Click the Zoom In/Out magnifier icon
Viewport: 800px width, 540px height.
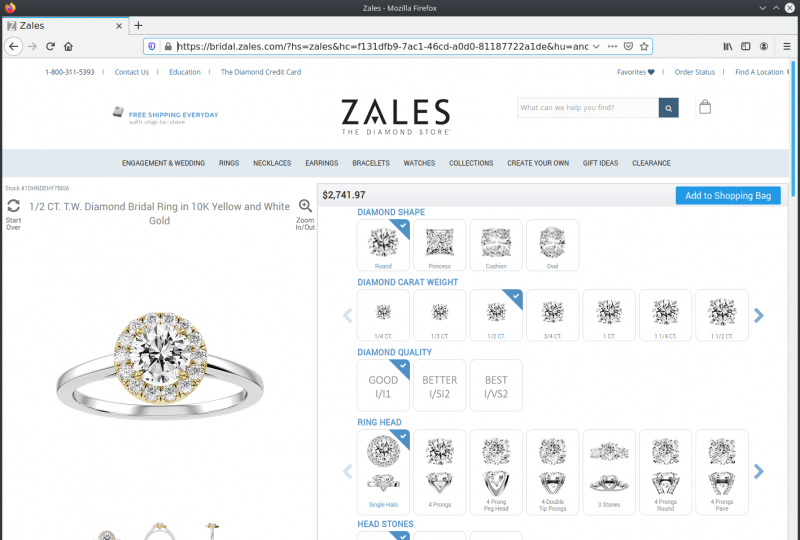coord(305,206)
